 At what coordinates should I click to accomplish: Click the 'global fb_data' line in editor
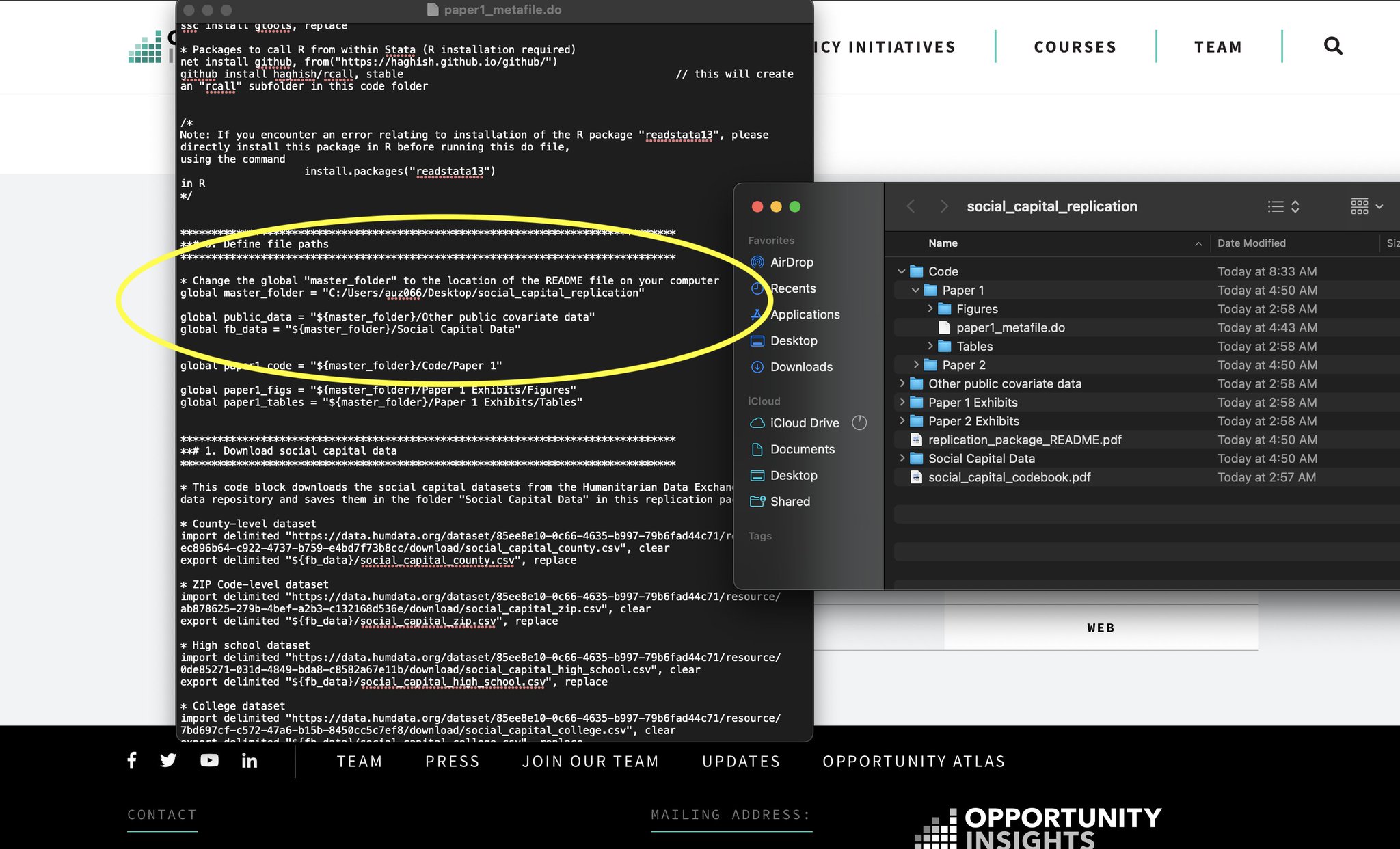click(x=350, y=329)
